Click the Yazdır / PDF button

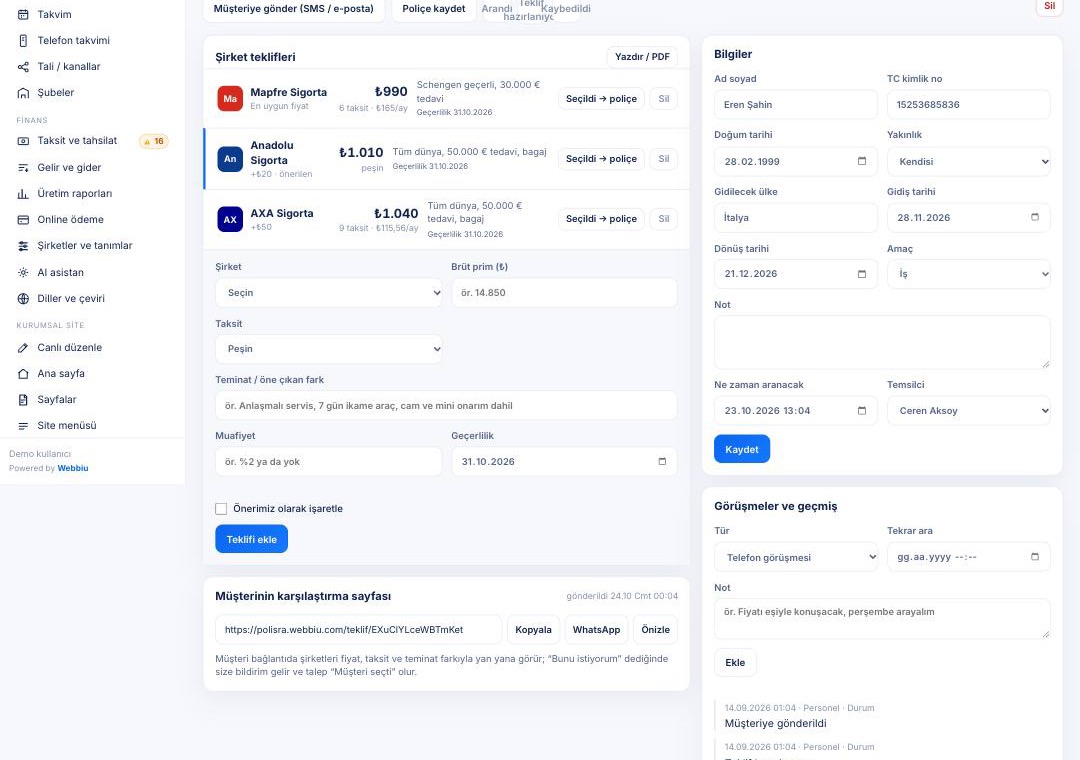pos(642,57)
